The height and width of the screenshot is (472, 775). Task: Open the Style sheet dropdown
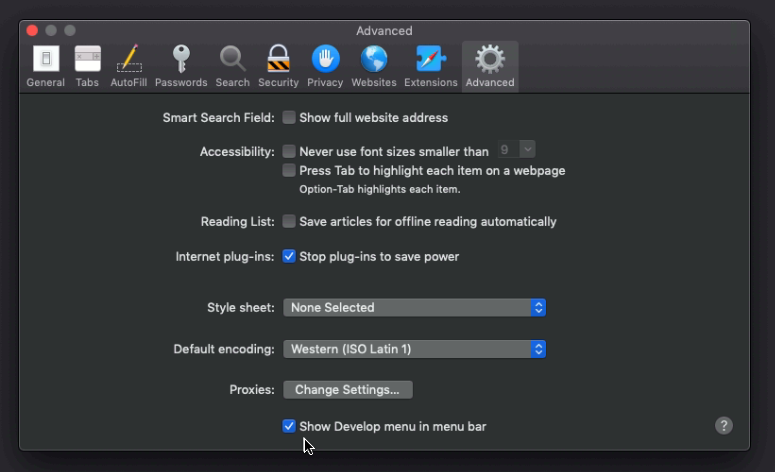(414, 308)
